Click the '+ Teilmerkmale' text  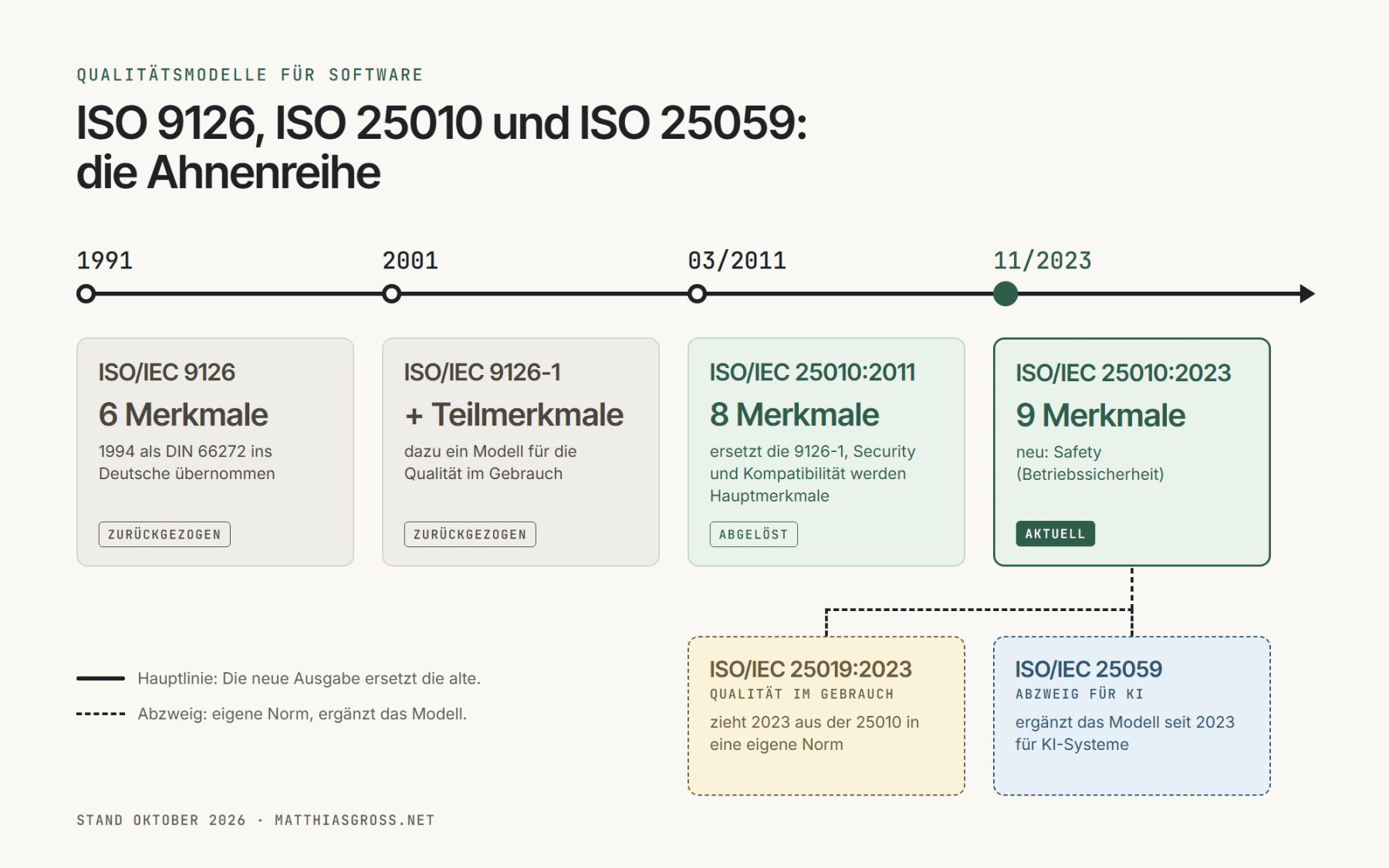click(x=514, y=415)
